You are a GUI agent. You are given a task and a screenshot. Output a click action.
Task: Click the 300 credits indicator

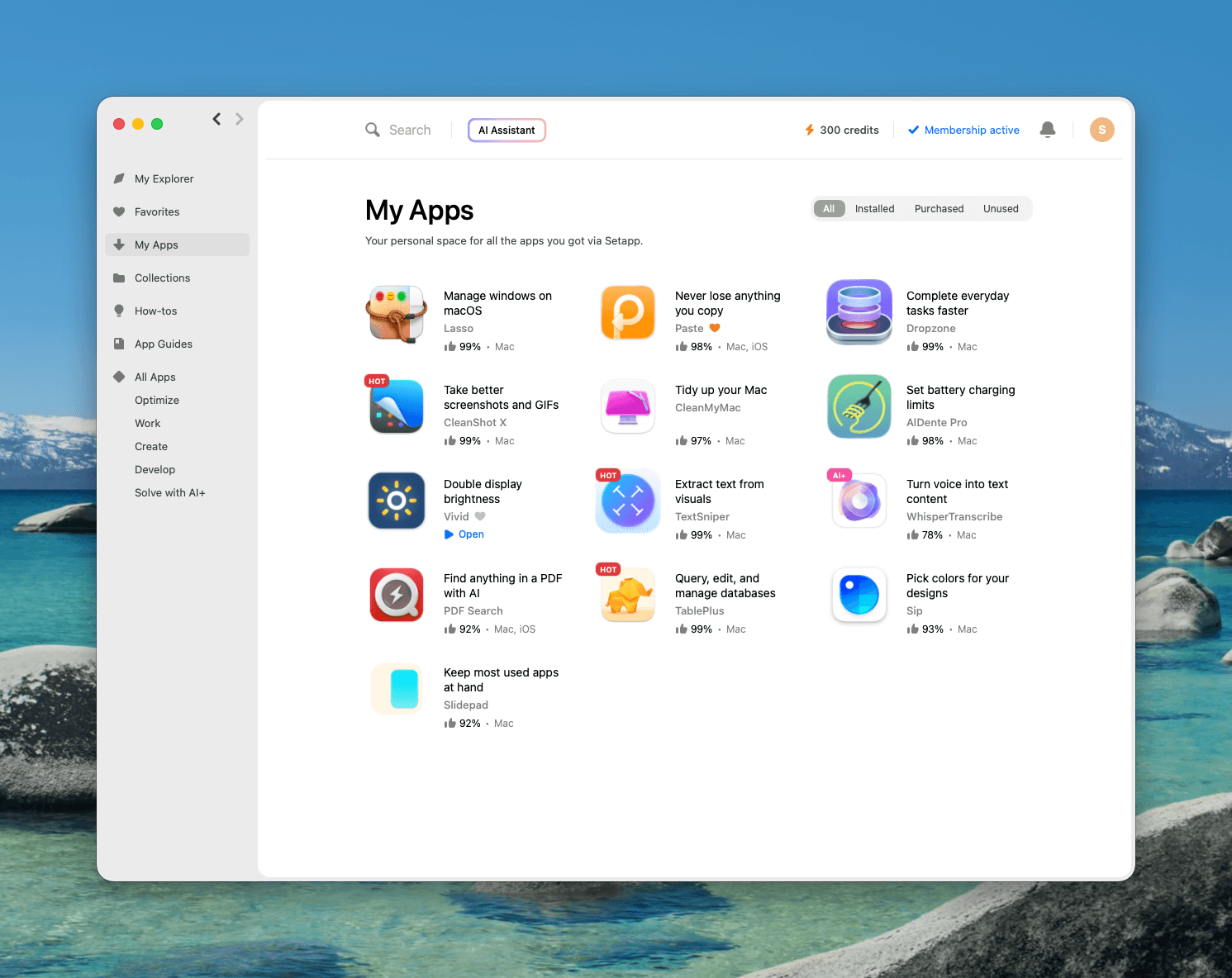[x=842, y=130]
